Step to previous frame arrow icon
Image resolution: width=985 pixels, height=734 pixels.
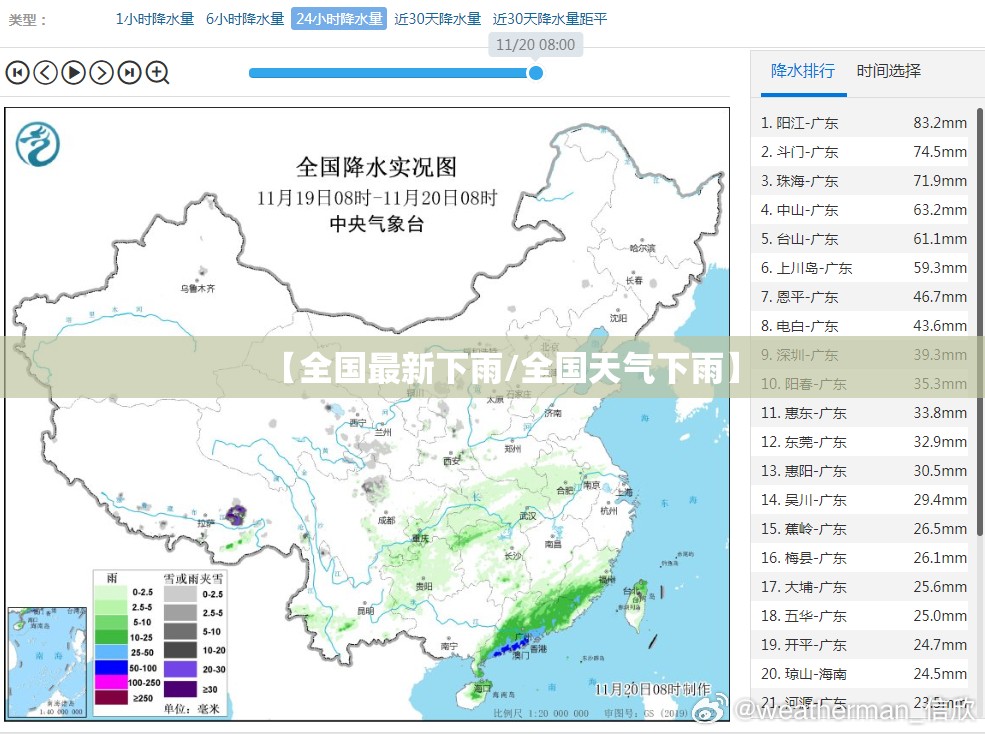(x=45, y=73)
